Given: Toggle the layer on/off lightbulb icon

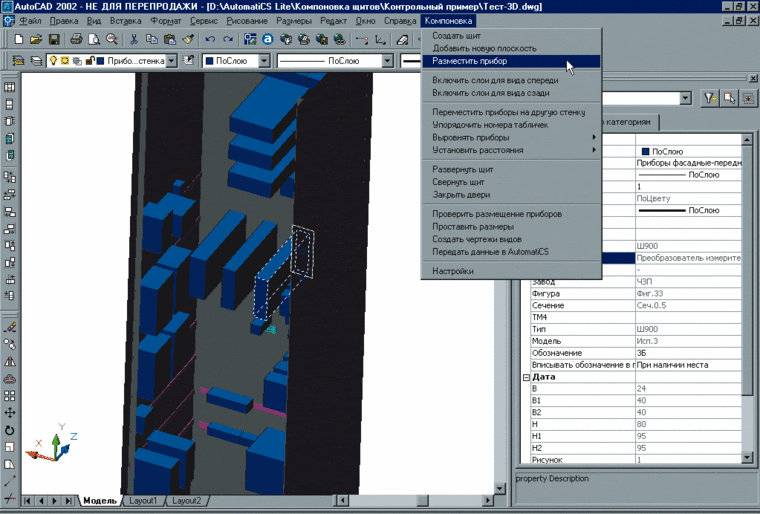Looking at the screenshot, I should [x=53, y=61].
